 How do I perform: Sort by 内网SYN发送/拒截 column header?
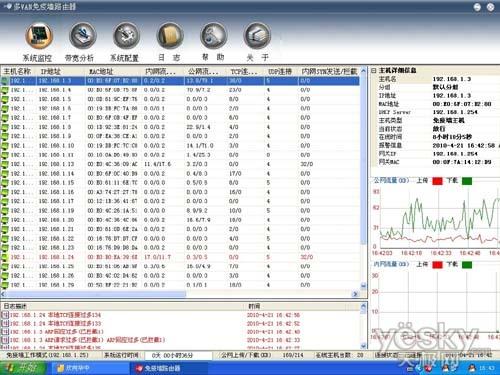coord(329,71)
